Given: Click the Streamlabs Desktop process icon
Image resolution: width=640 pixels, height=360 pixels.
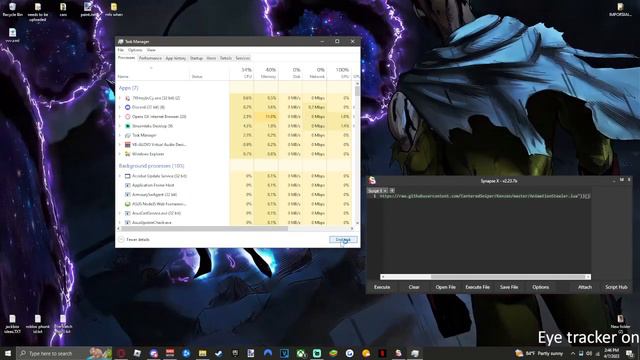Looking at the screenshot, I should tap(127, 126).
